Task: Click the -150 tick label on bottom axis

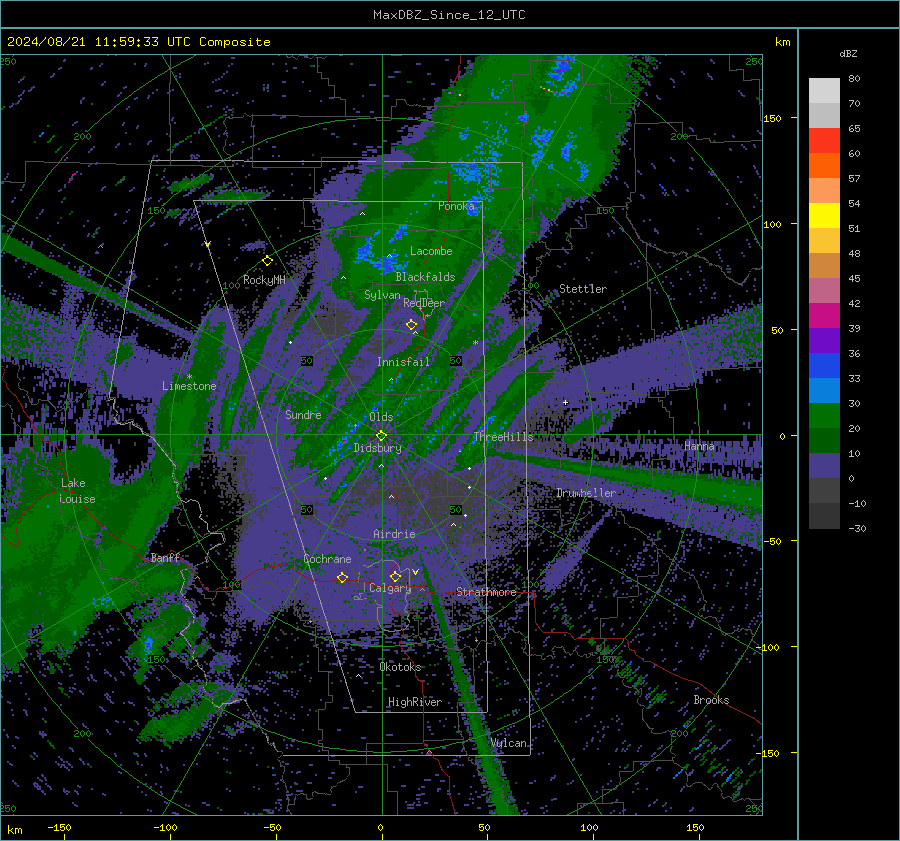Action: [x=59, y=827]
